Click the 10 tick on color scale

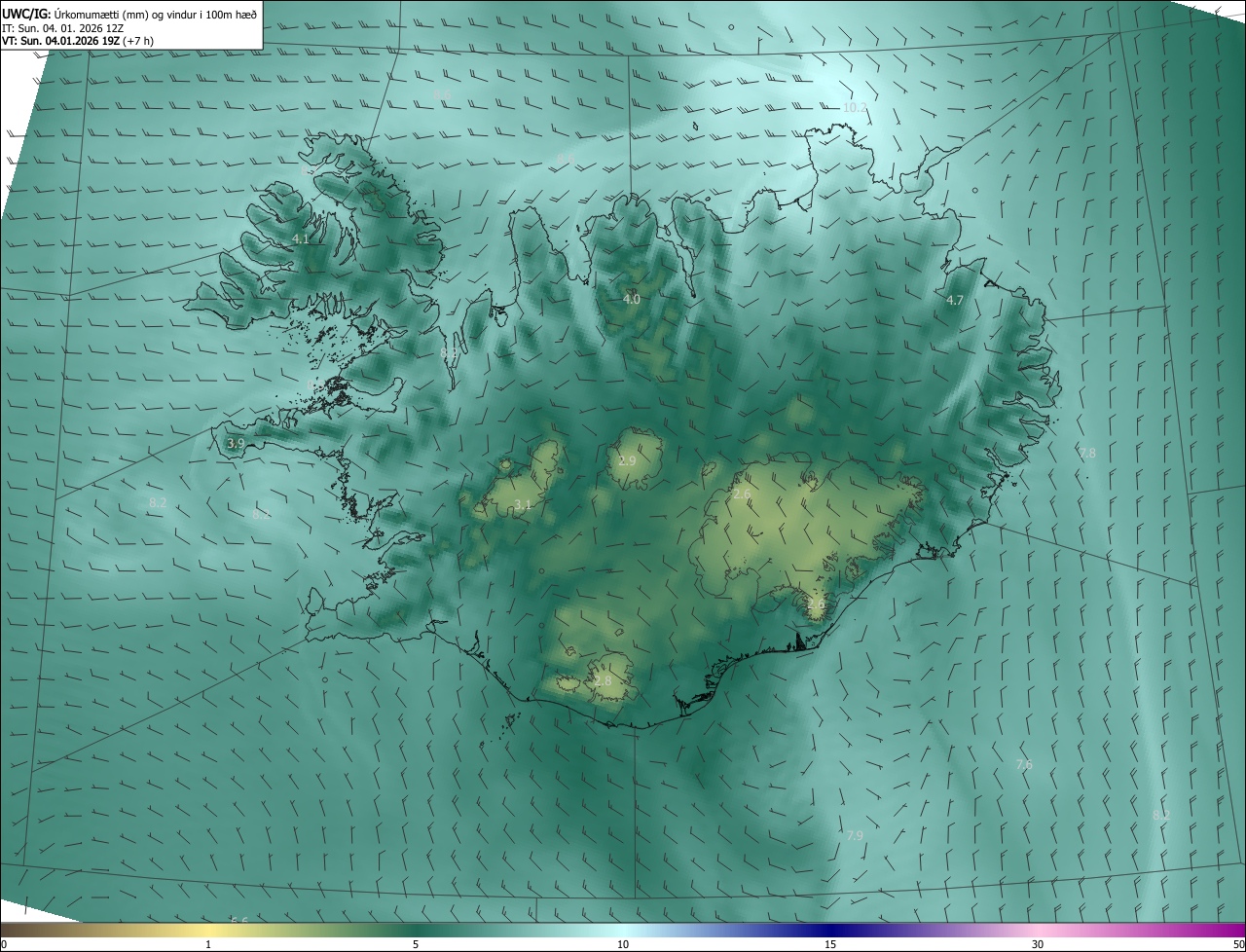point(623,944)
